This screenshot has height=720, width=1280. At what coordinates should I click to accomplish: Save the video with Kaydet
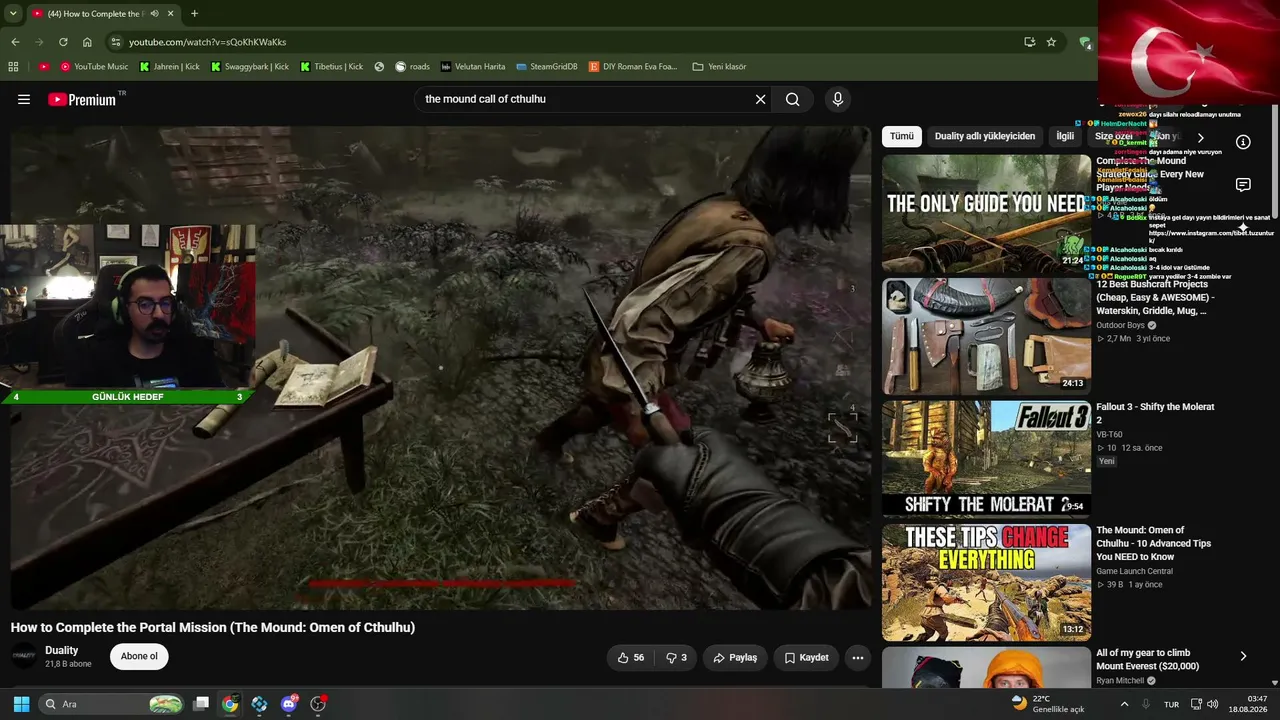pos(806,657)
